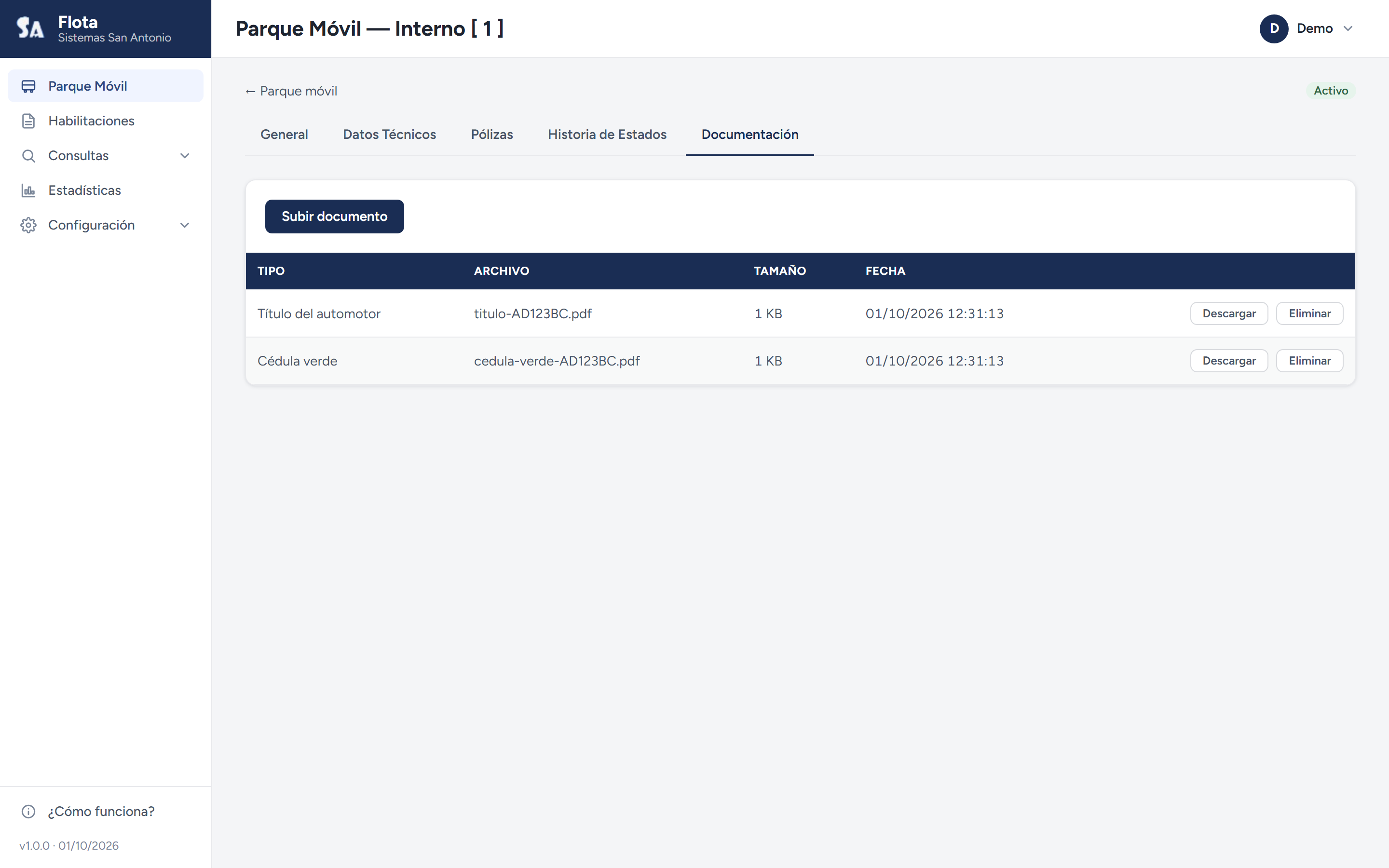Click the document icon beside Habilitaciones

click(x=28, y=121)
